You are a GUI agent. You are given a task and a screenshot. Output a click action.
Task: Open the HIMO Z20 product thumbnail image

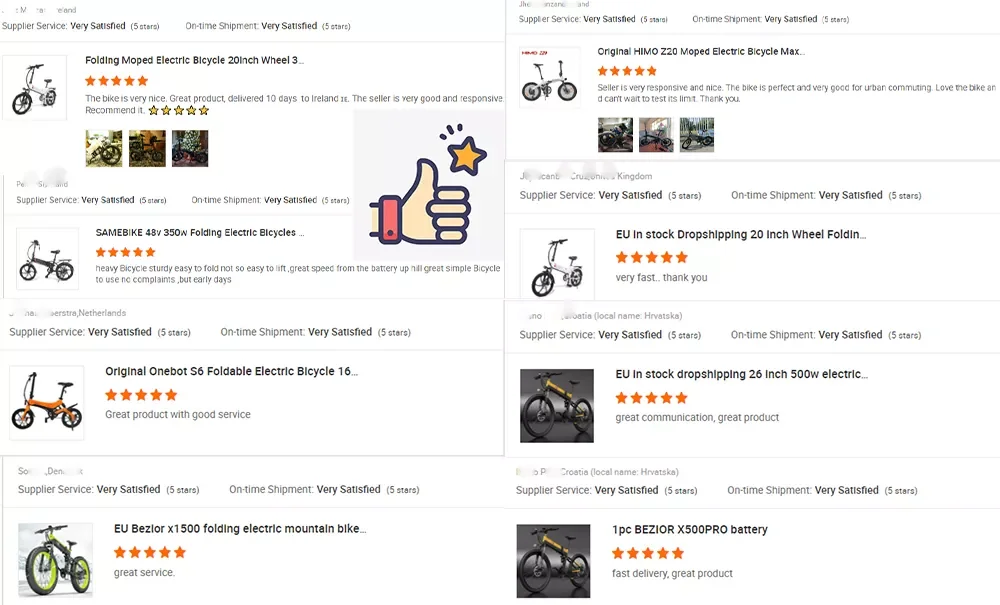(x=550, y=77)
